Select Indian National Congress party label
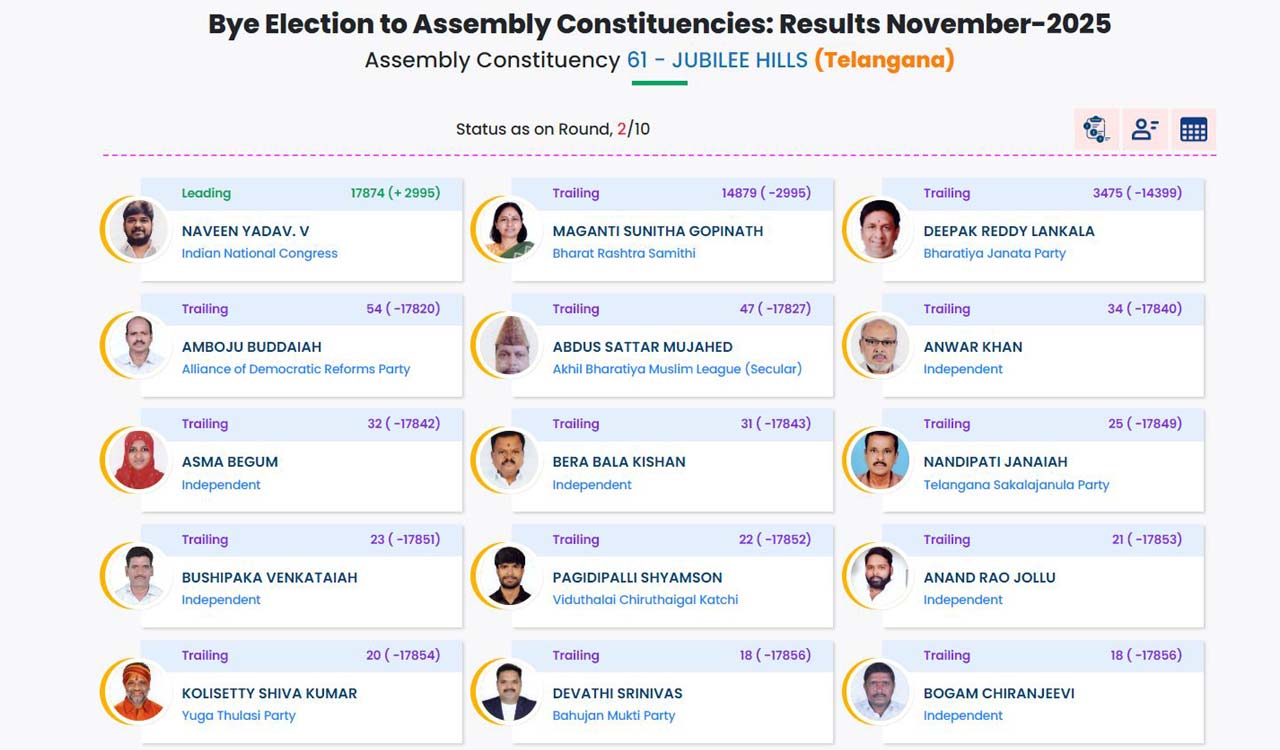 (x=259, y=253)
